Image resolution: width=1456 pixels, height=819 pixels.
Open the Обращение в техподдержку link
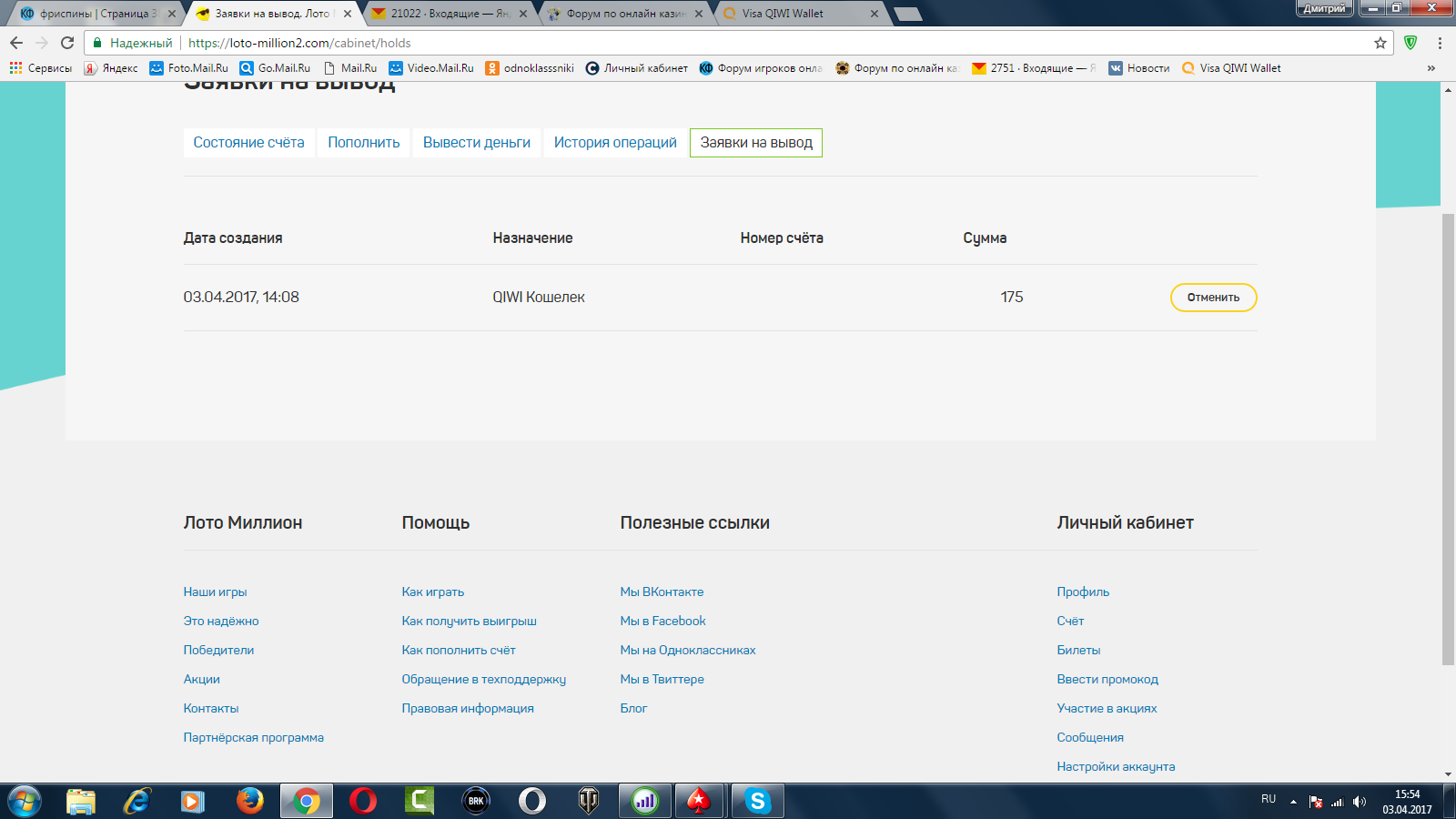pos(484,679)
